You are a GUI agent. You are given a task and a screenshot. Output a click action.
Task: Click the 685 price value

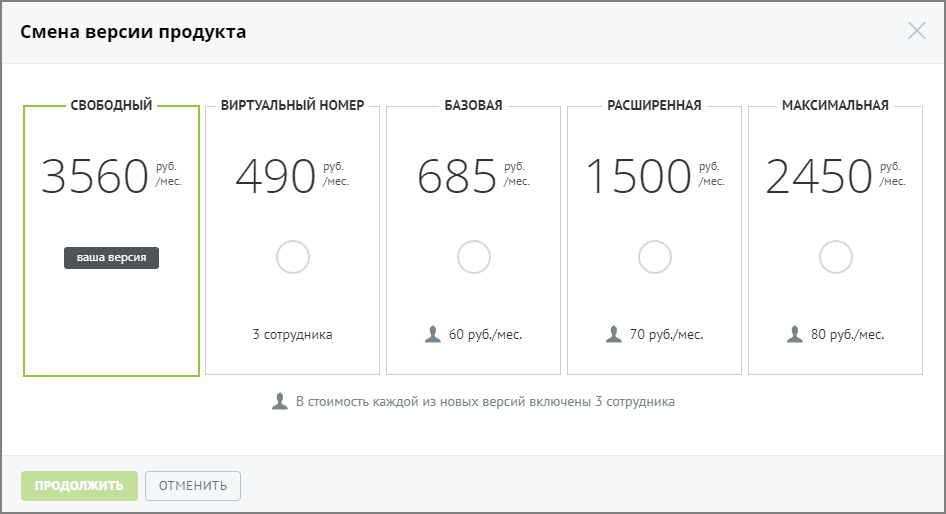tap(457, 176)
